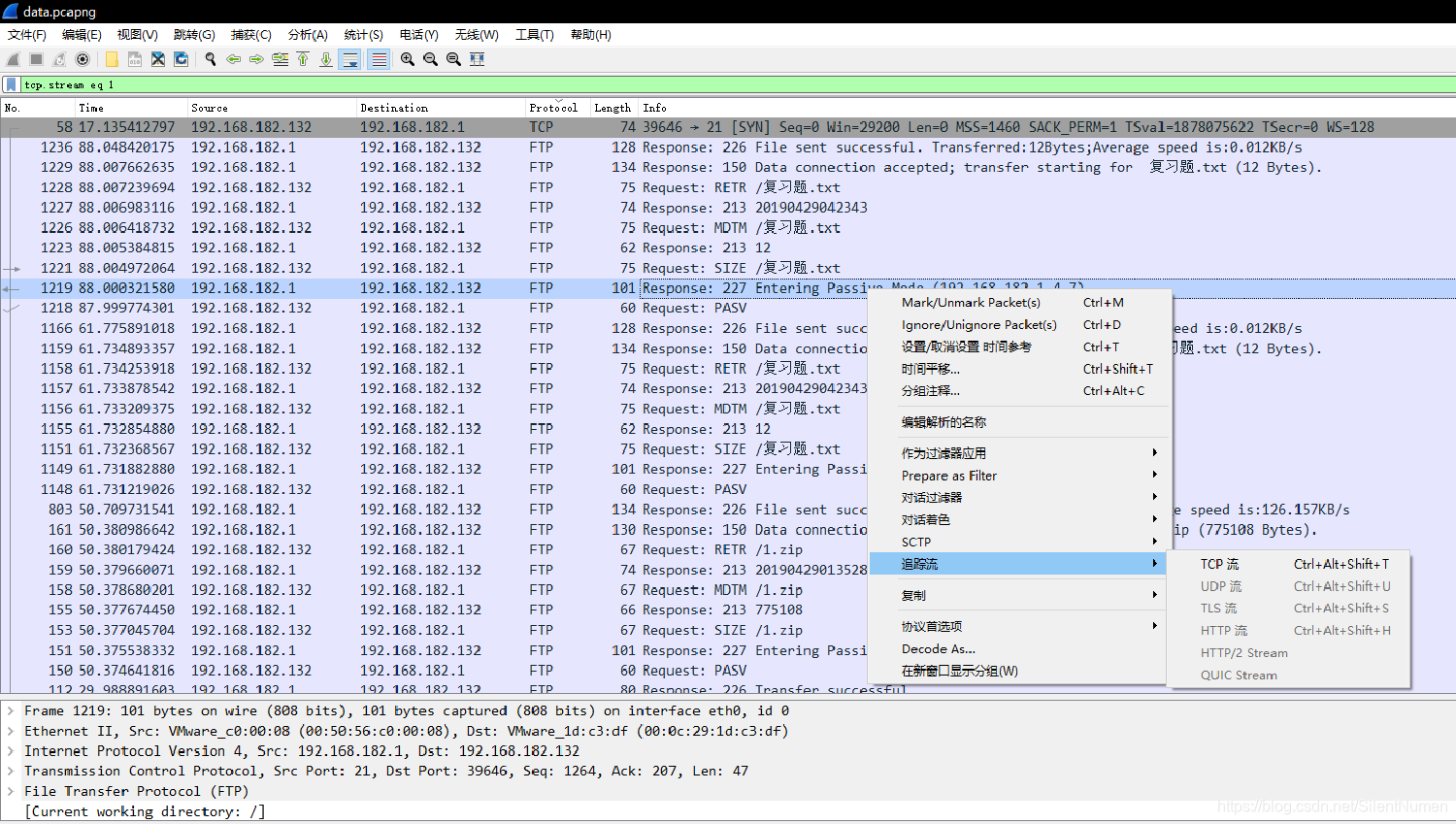Go back with the left green arrow
1456x824 pixels.
click(x=234, y=59)
